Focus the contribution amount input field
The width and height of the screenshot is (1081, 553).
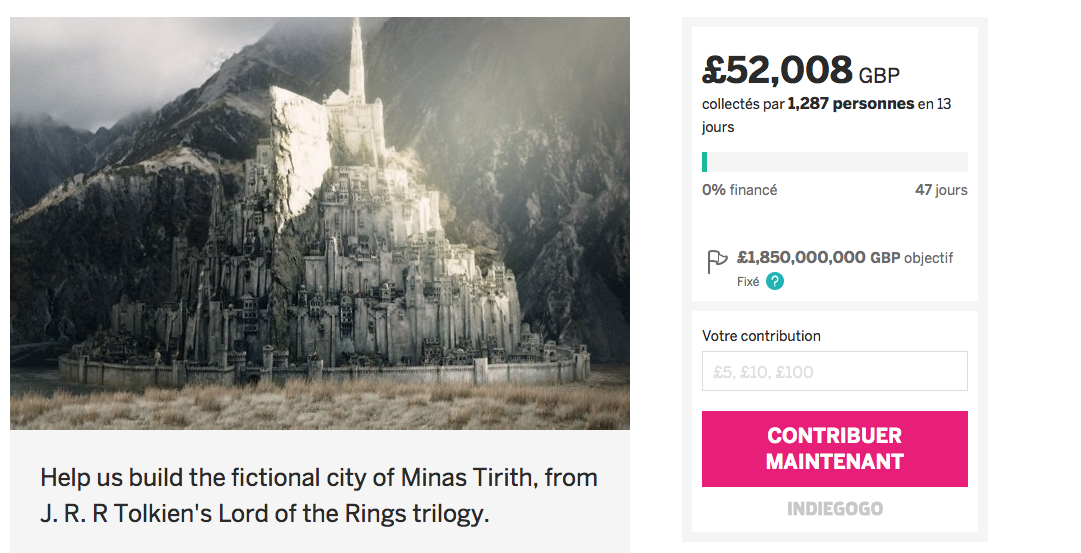click(x=834, y=371)
